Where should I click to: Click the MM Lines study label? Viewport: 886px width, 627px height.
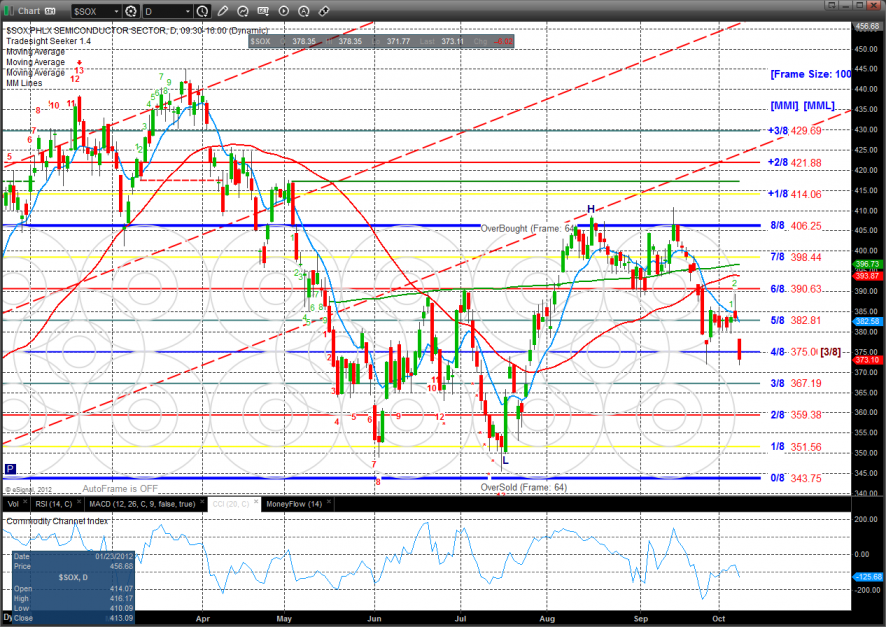click(24, 83)
